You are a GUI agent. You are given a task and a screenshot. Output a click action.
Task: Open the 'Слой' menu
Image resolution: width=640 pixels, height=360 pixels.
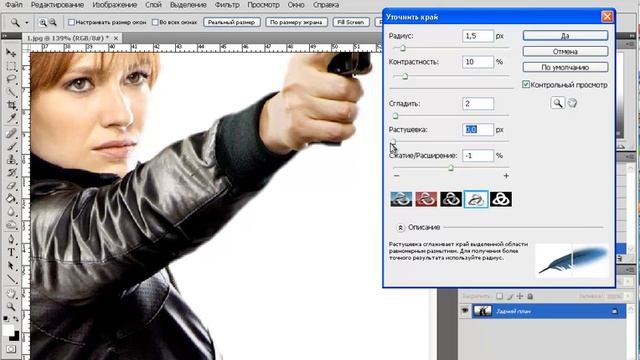tap(153, 5)
